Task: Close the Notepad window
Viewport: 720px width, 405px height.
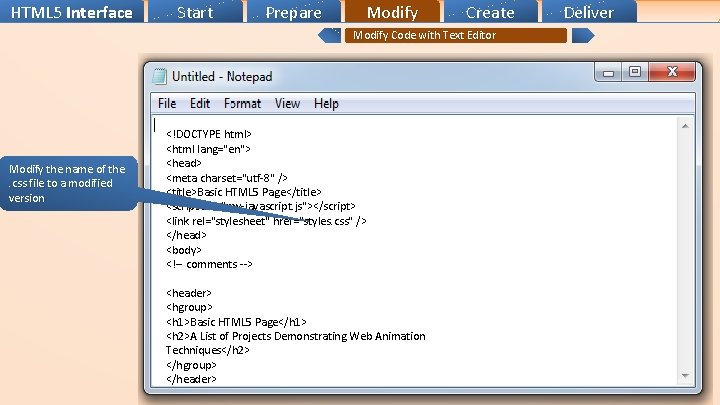Action: 672,72
